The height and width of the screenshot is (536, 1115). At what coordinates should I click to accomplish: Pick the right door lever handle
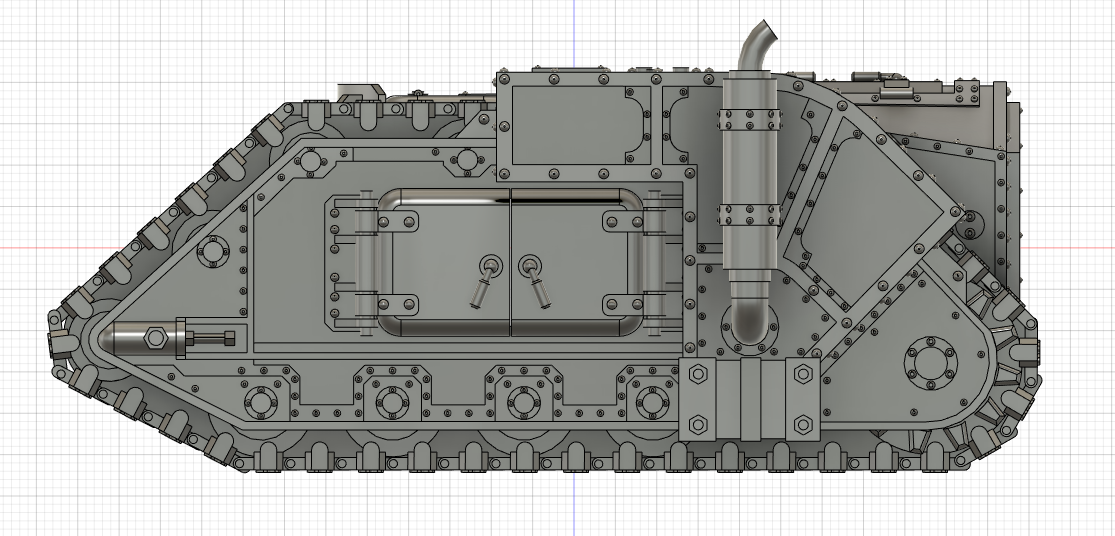535,282
